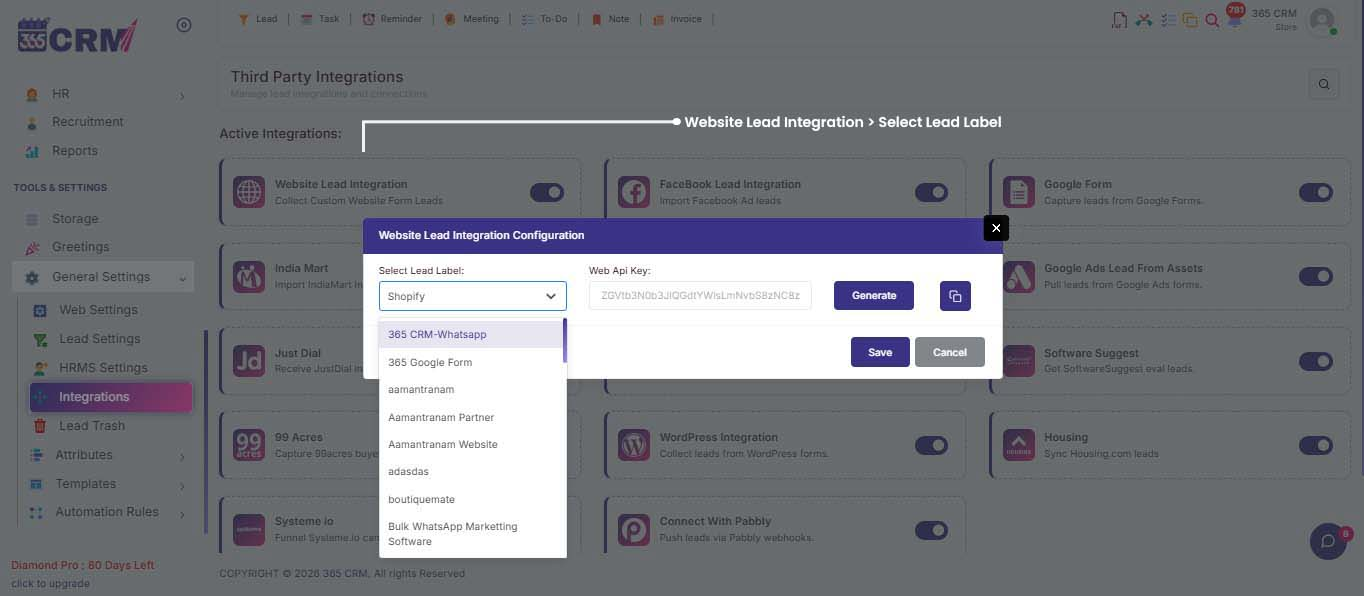
Task: Open the chat support bubble
Action: (x=1328, y=541)
